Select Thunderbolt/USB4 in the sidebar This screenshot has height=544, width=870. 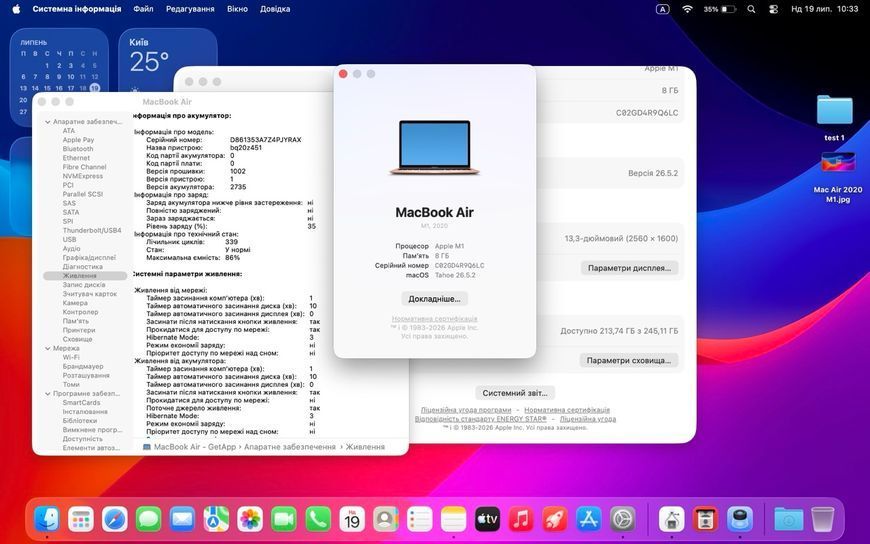pos(92,230)
